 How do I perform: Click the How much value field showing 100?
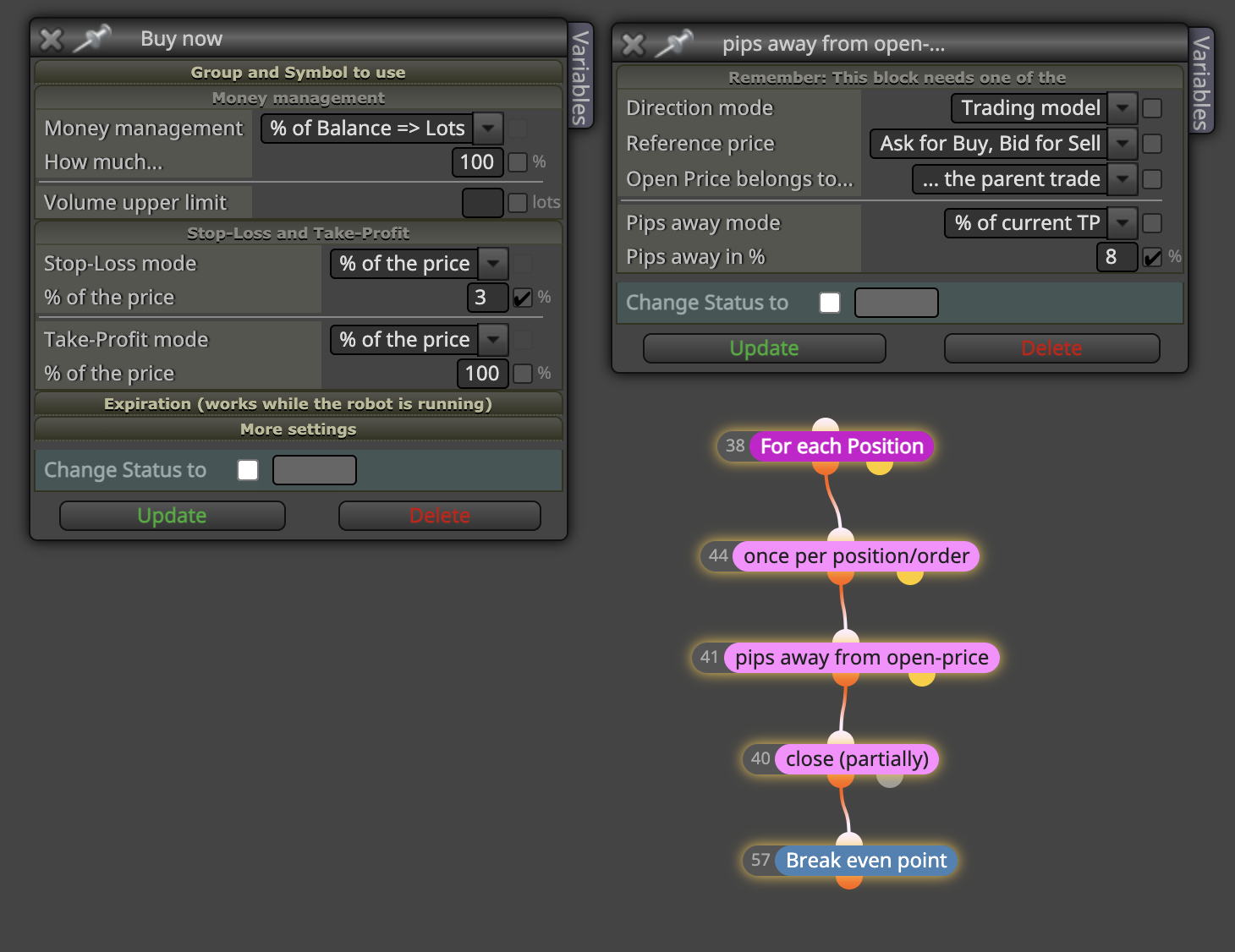[478, 161]
